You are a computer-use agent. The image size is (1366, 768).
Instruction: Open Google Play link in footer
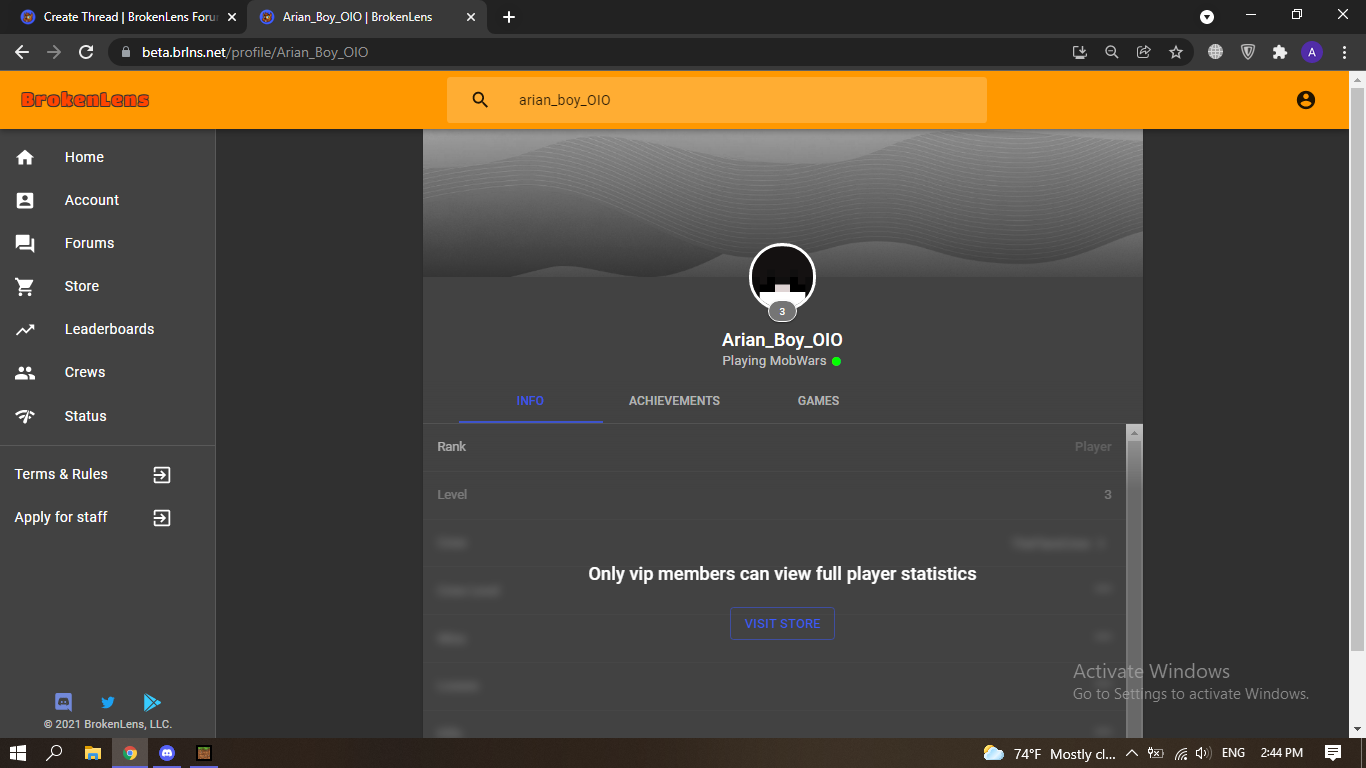click(x=152, y=702)
